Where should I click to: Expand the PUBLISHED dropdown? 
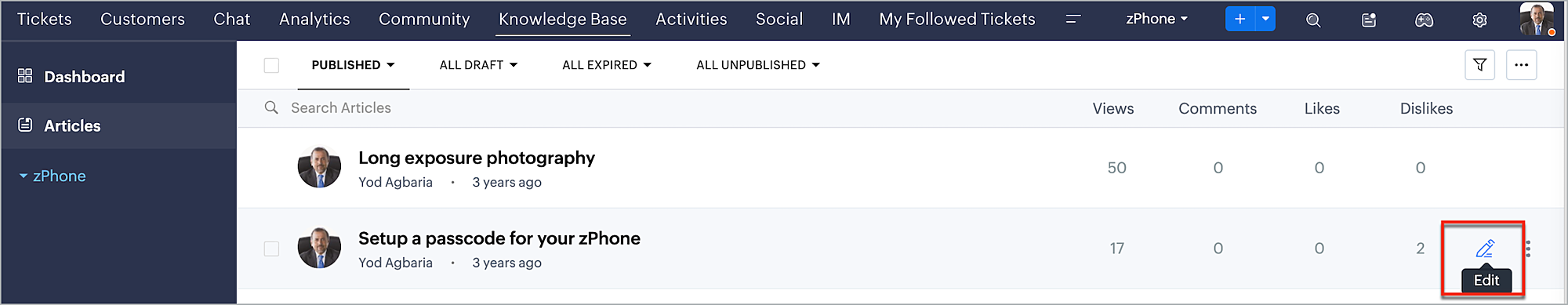pos(353,65)
